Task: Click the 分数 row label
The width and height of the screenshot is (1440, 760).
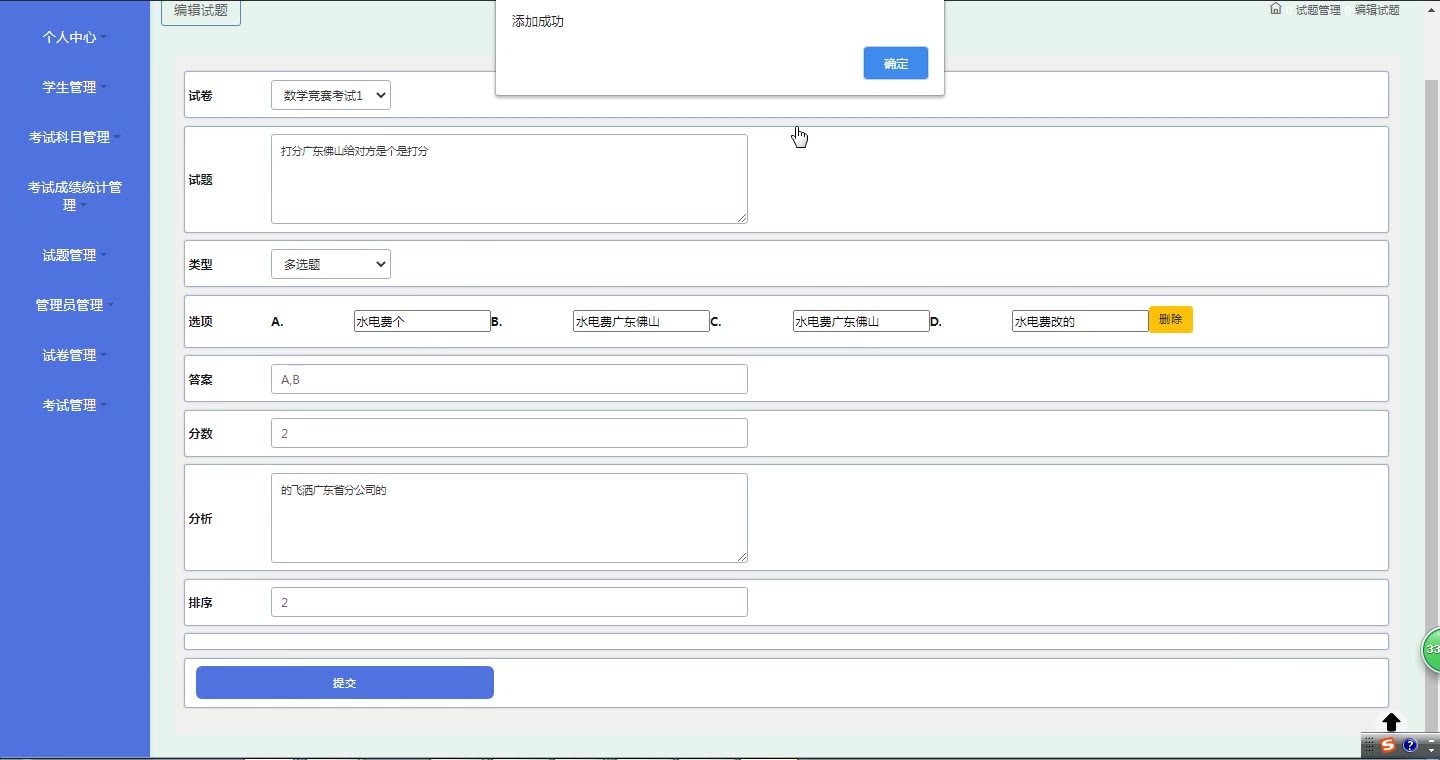Action: click(200, 433)
